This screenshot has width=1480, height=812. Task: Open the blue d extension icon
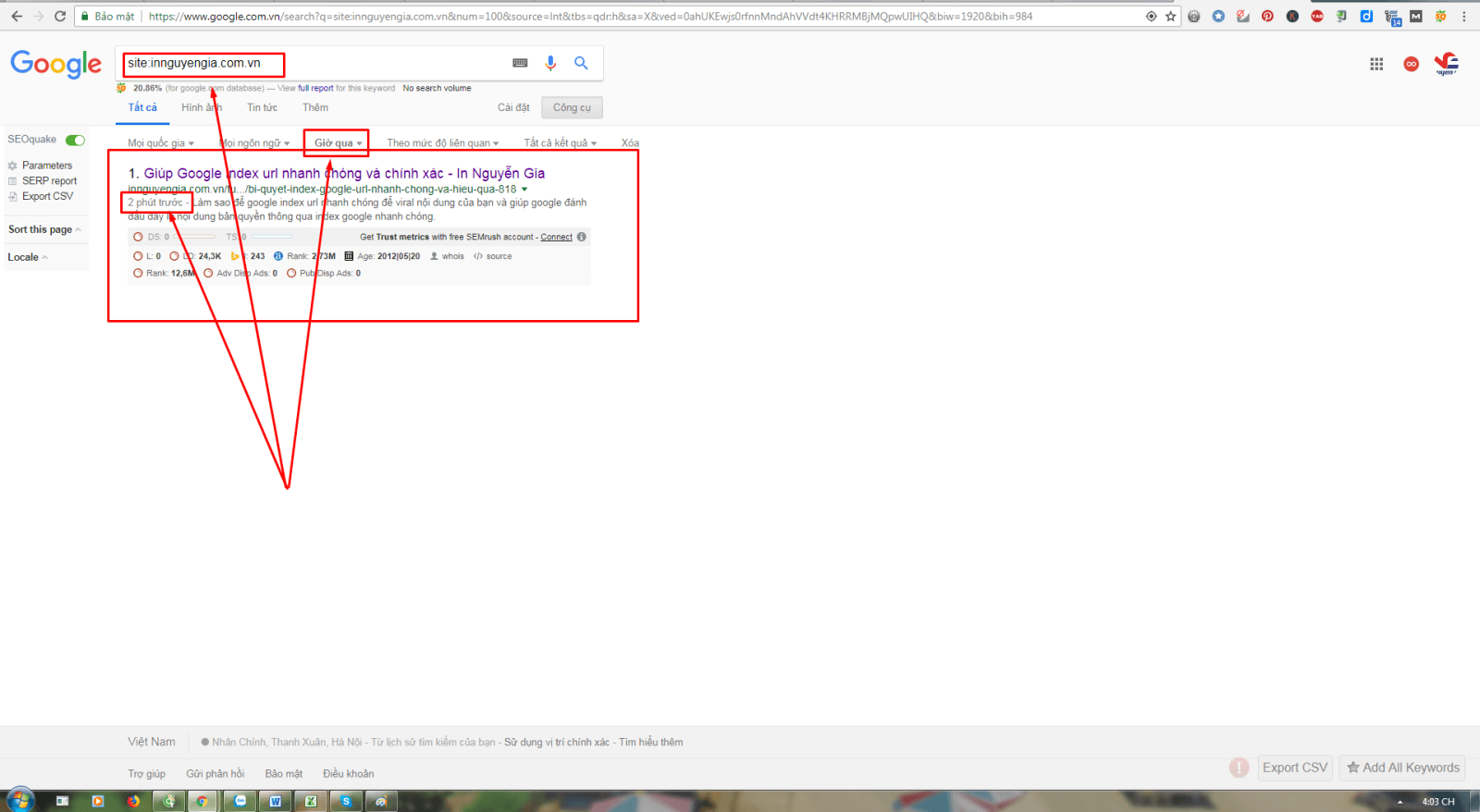1366,16
